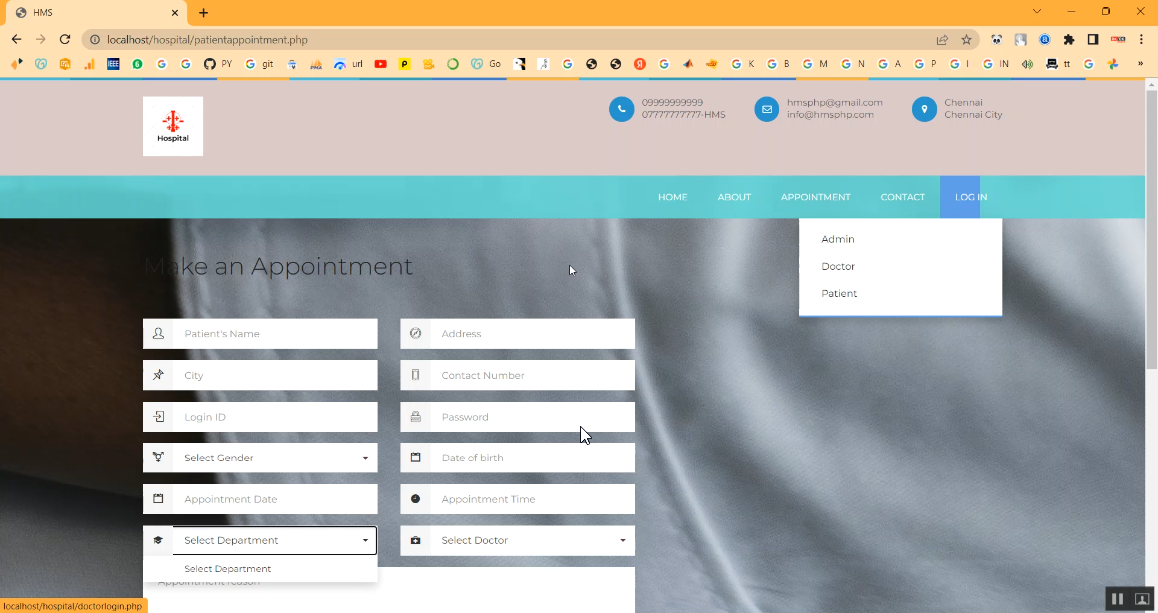Click the Patient's Name input field

point(274,334)
